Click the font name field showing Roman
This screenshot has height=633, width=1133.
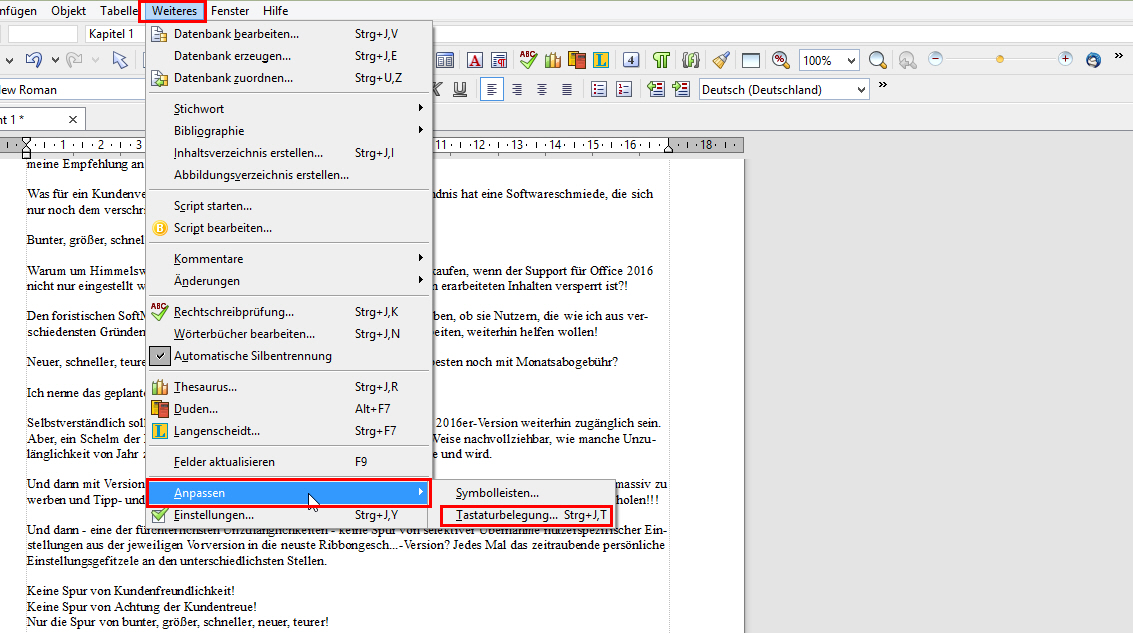point(72,90)
